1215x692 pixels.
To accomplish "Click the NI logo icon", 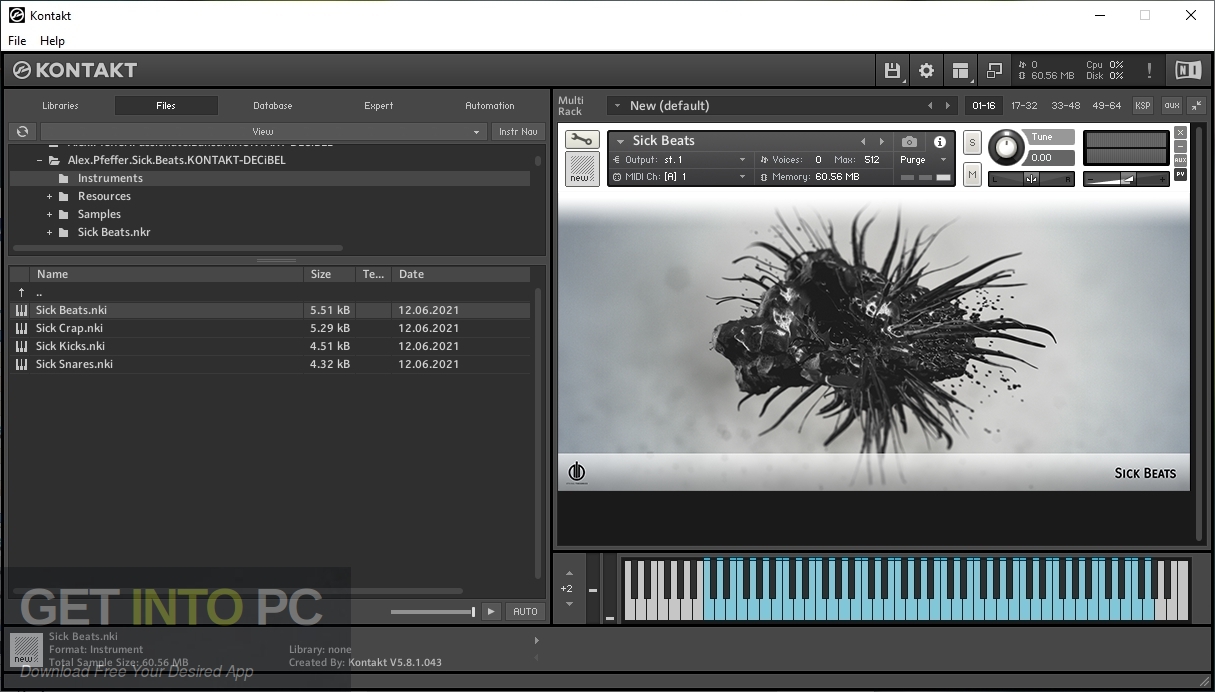I will (1188, 70).
